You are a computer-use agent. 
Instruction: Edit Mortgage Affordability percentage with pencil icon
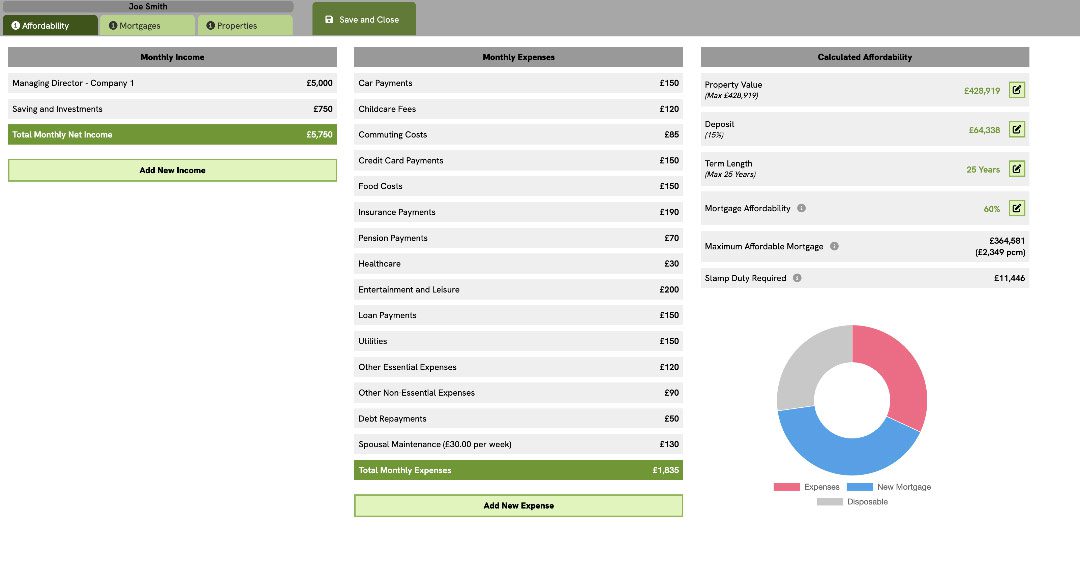pos(1016,208)
